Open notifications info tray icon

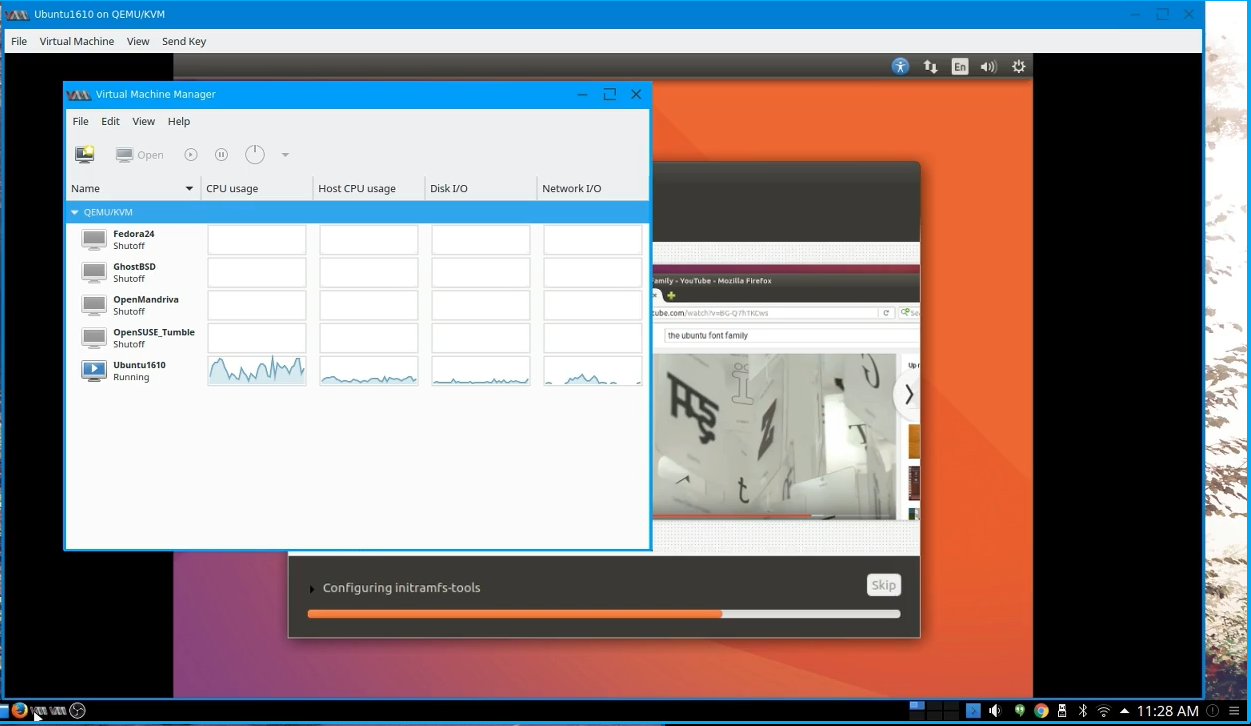(1214, 711)
